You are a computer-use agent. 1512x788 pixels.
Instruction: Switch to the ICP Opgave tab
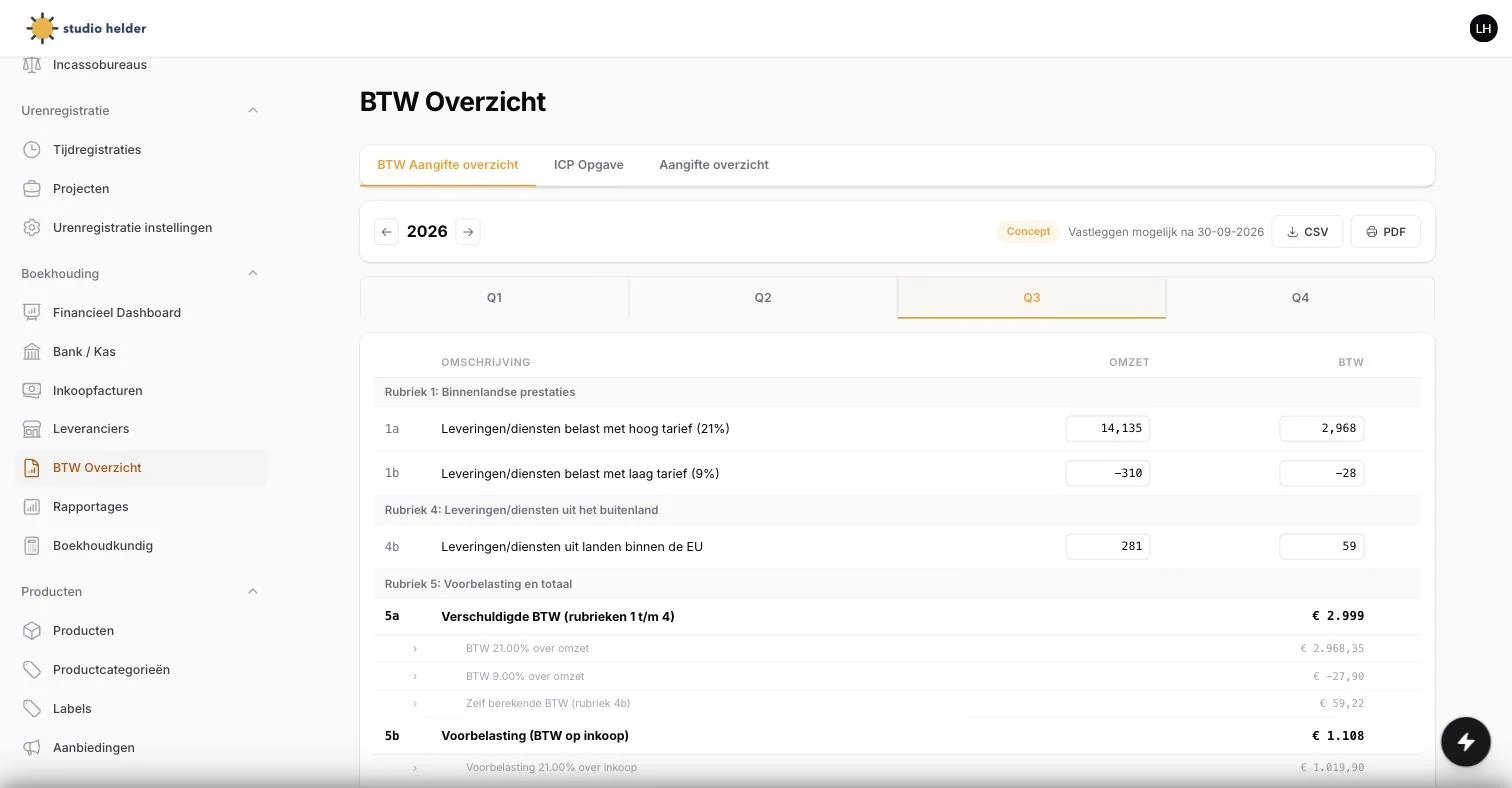[589, 165]
